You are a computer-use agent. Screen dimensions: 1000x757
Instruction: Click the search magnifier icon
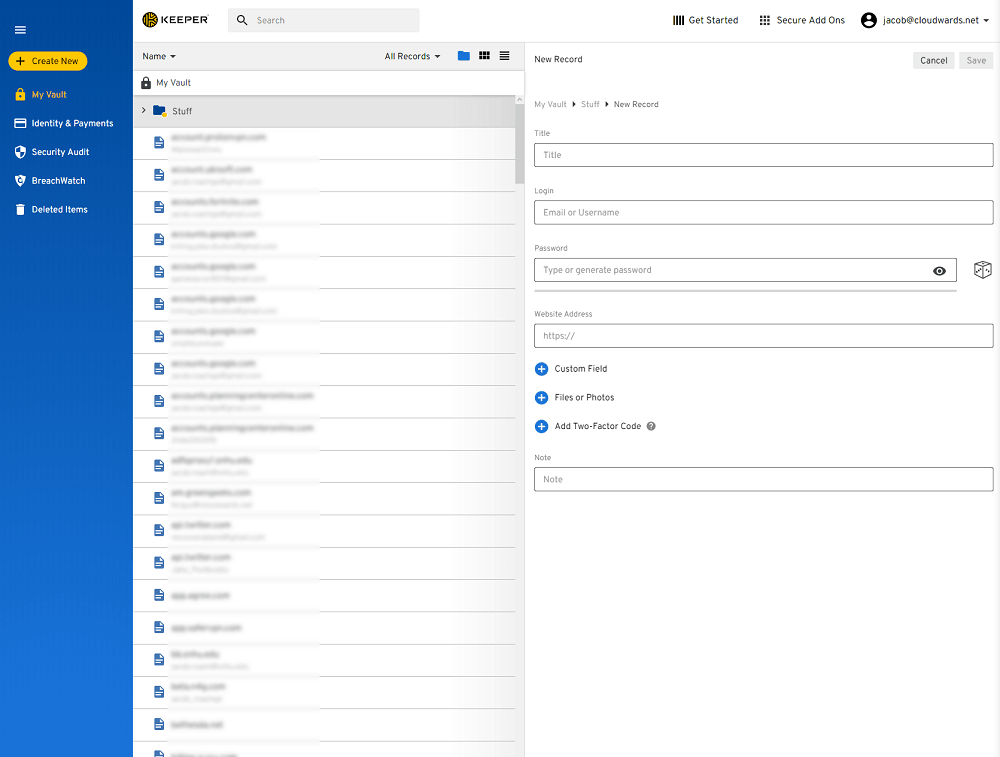coord(242,20)
